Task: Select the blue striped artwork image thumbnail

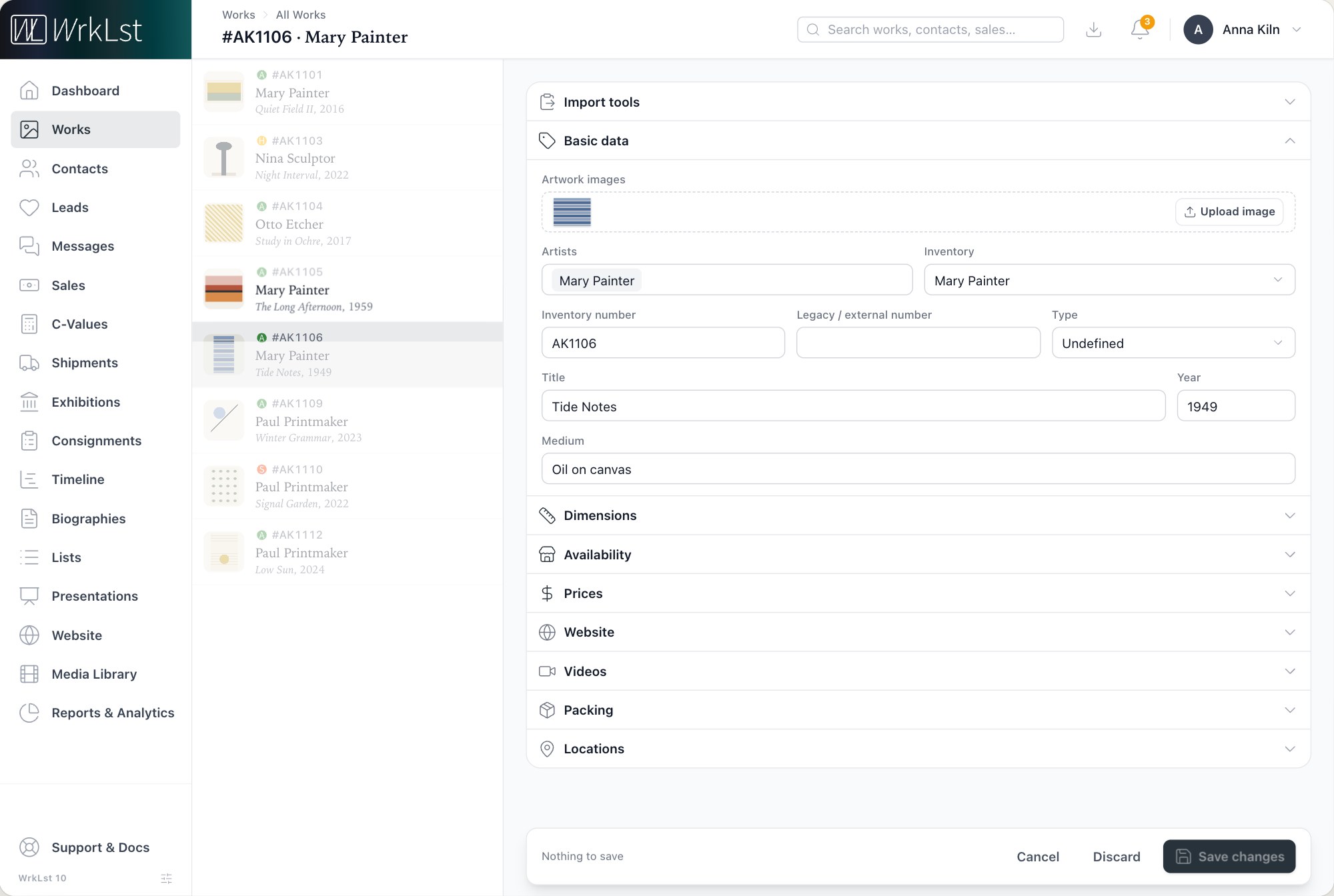Action: point(572,212)
